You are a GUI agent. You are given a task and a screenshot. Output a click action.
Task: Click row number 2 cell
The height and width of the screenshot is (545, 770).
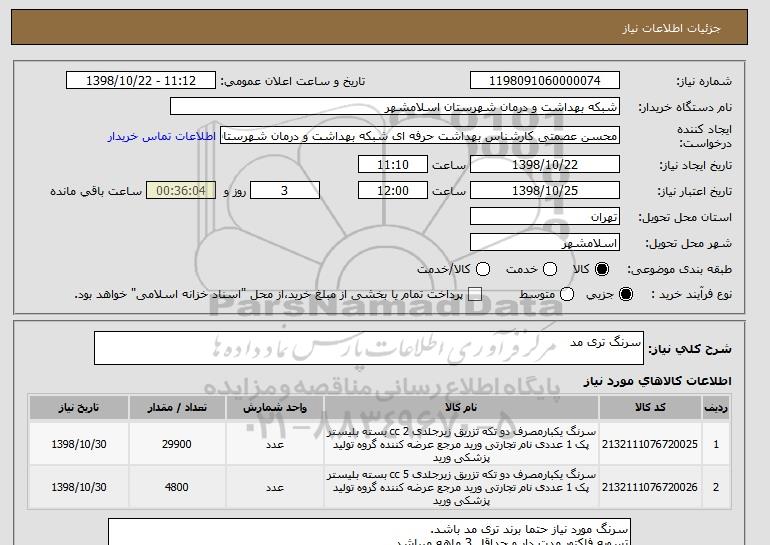click(716, 488)
